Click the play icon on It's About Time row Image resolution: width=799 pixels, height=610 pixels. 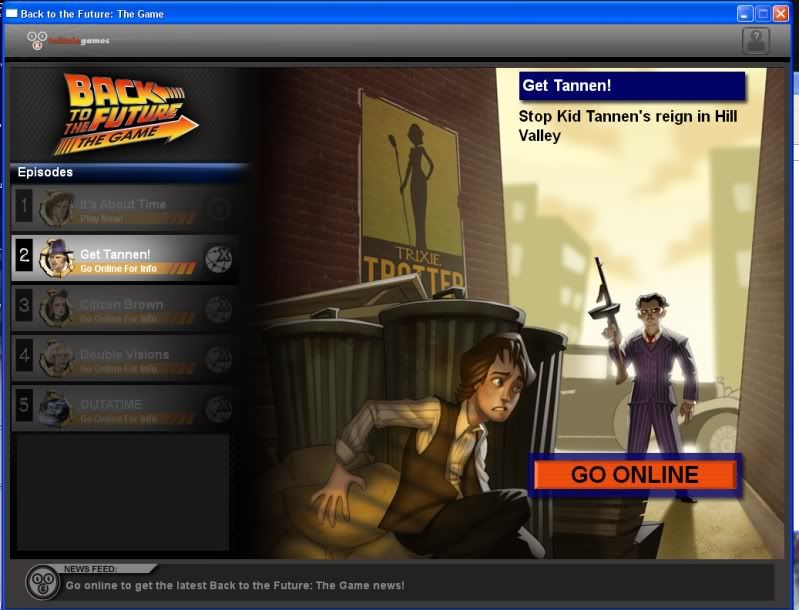[219, 209]
